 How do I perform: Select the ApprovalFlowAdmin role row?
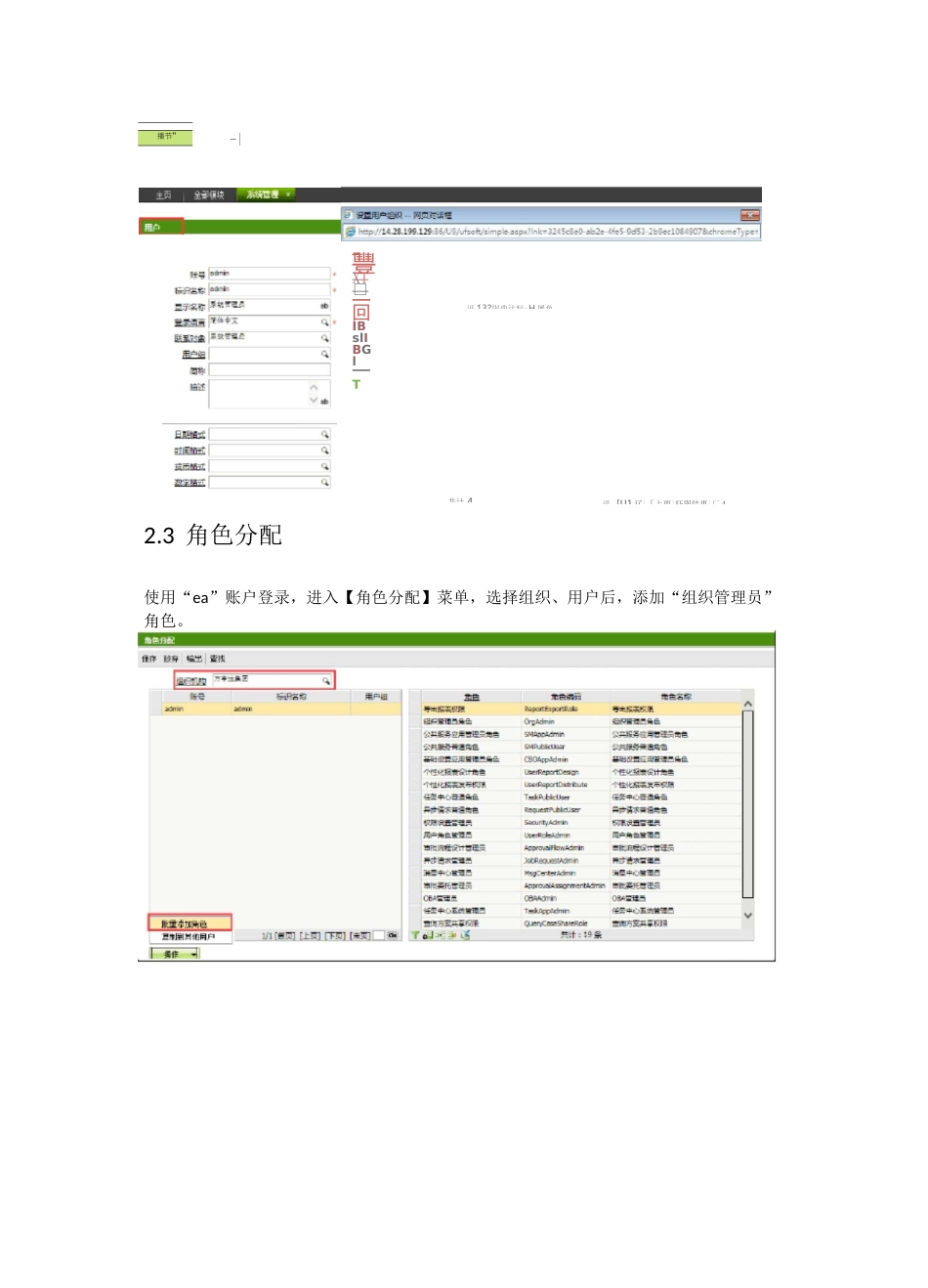(575, 848)
